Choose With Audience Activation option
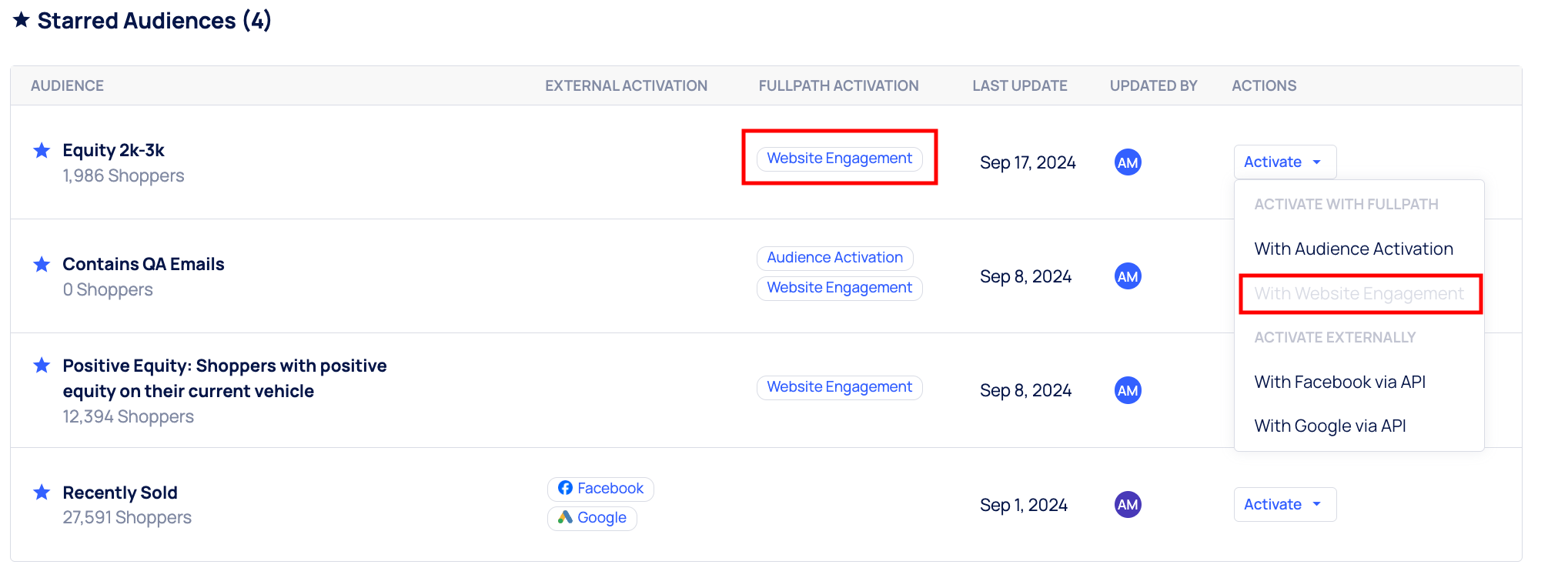The image size is (1568, 578). coord(1353,249)
